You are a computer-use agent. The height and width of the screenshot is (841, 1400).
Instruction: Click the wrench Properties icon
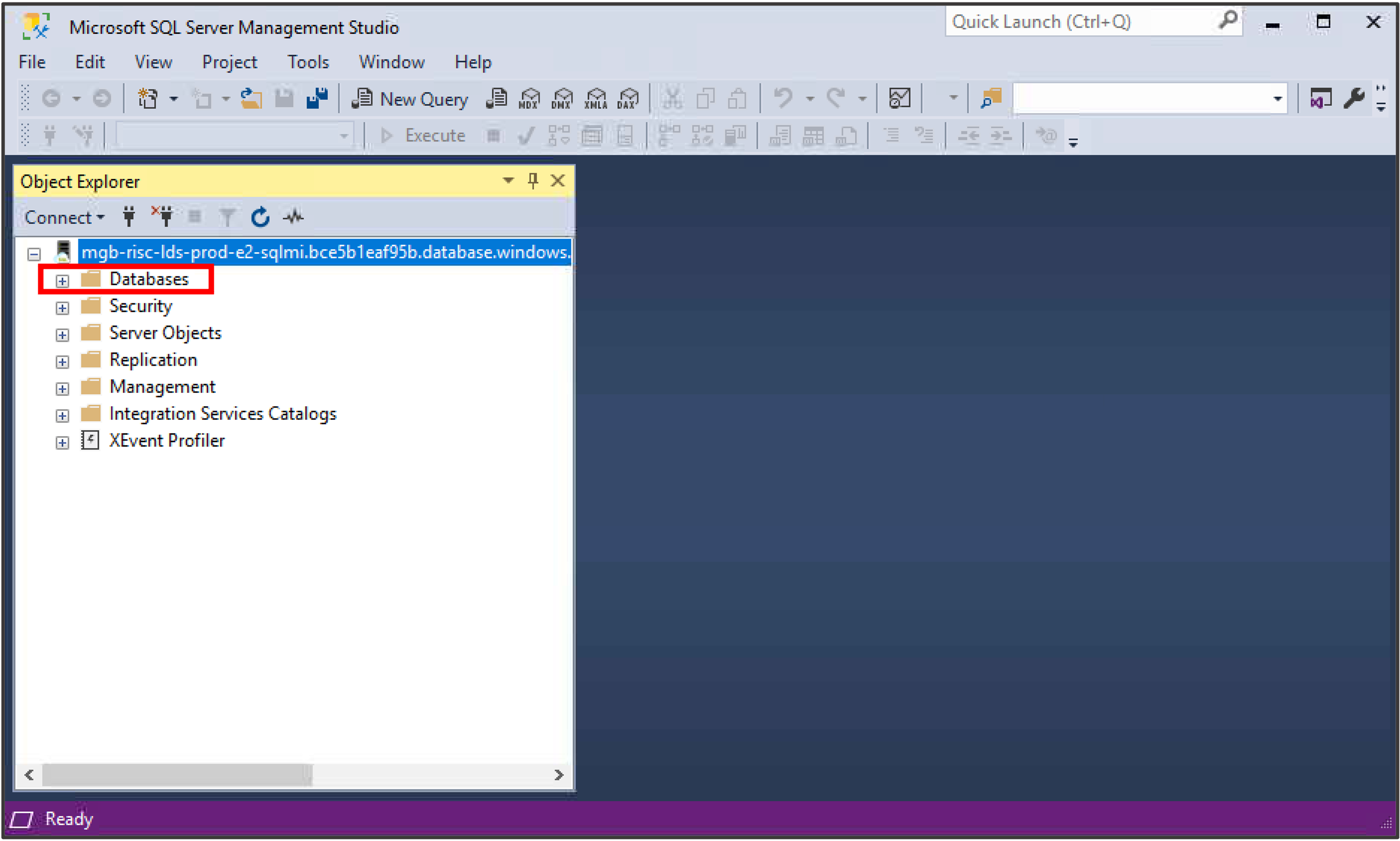1354,99
